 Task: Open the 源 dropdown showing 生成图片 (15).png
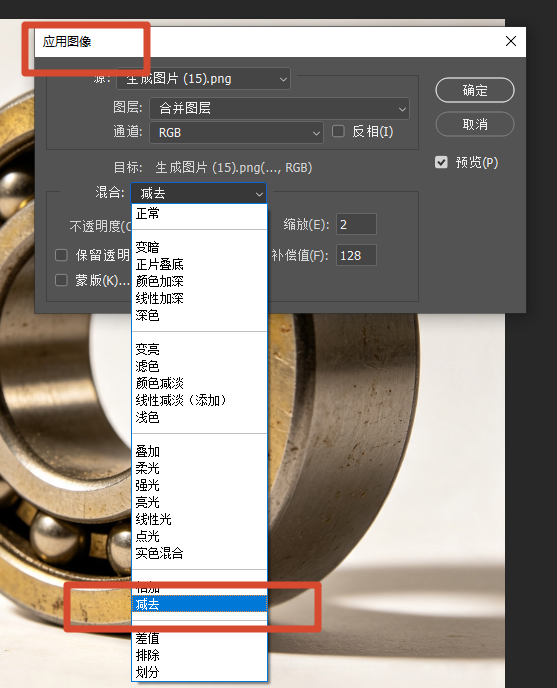click(203, 79)
